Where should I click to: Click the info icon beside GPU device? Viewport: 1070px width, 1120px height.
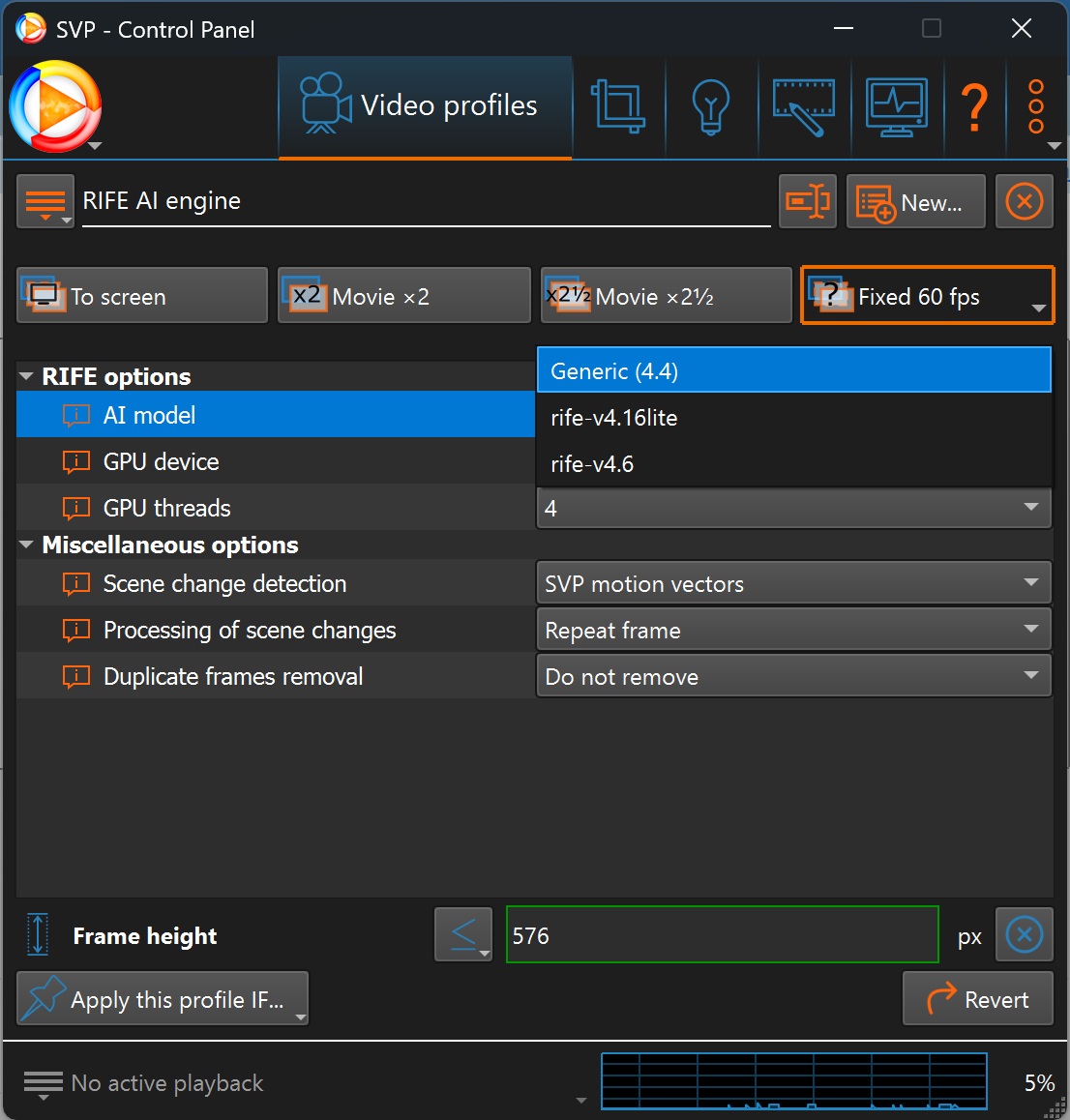75,461
